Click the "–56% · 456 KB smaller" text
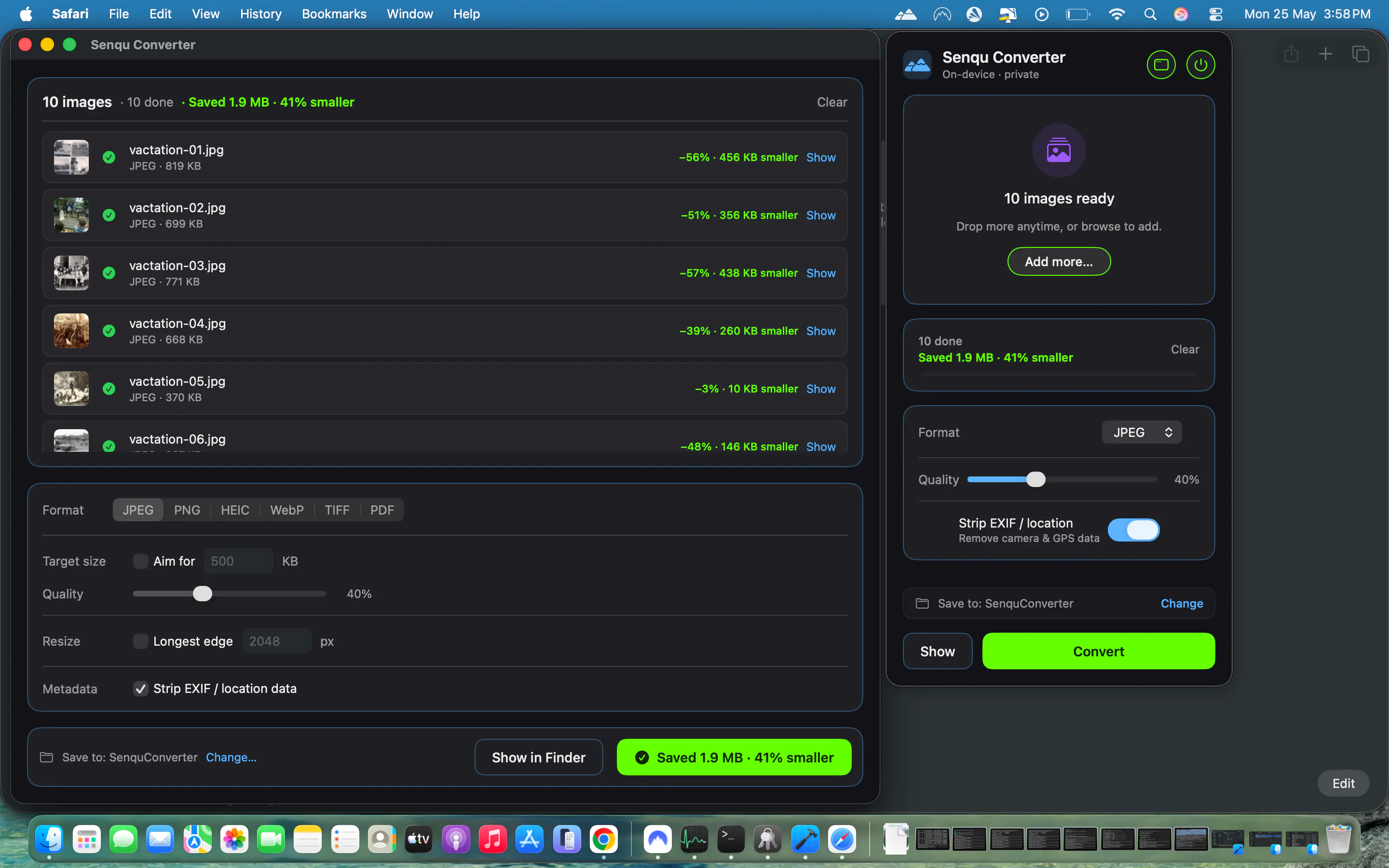This screenshot has width=1389, height=868. (x=738, y=157)
